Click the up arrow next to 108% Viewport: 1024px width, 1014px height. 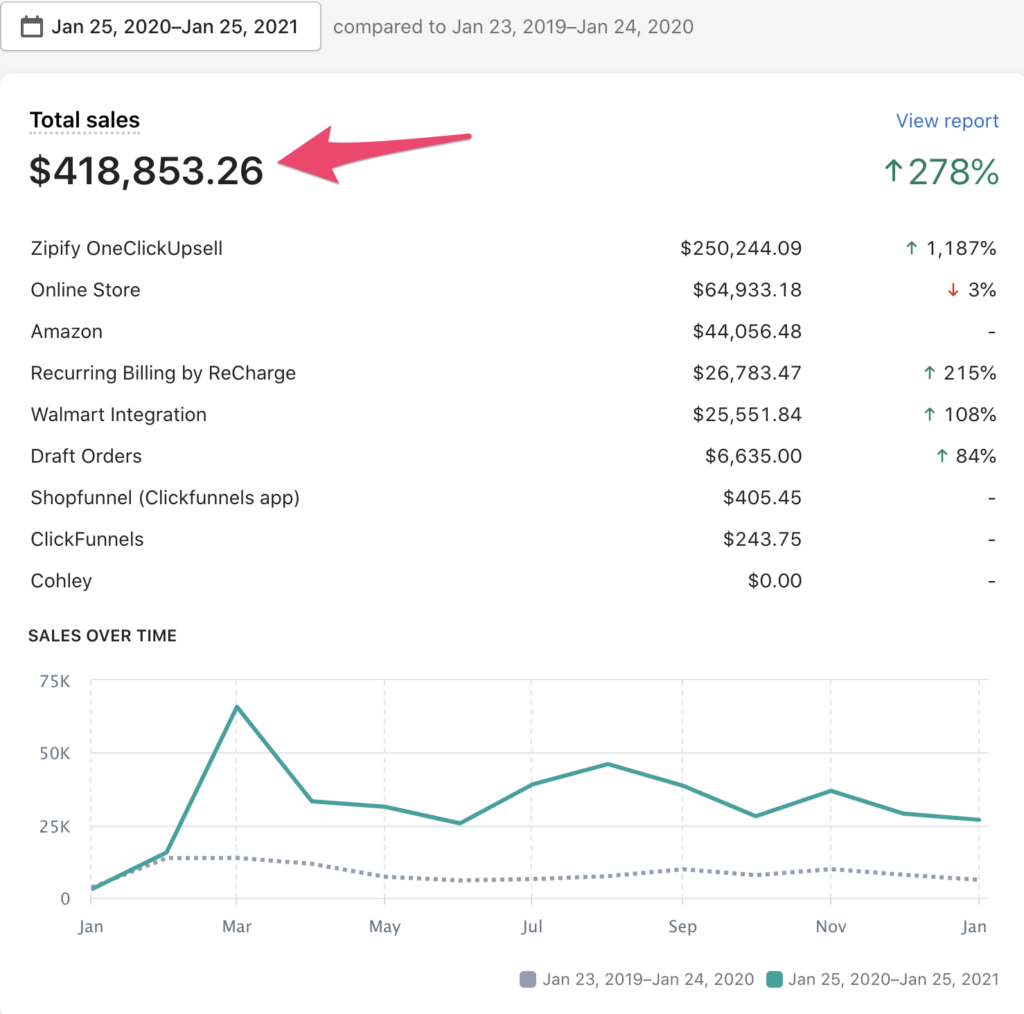(x=930, y=415)
